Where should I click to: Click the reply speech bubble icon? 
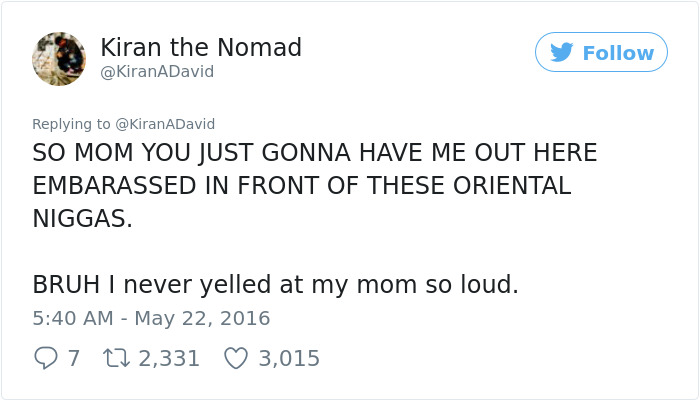coord(45,358)
